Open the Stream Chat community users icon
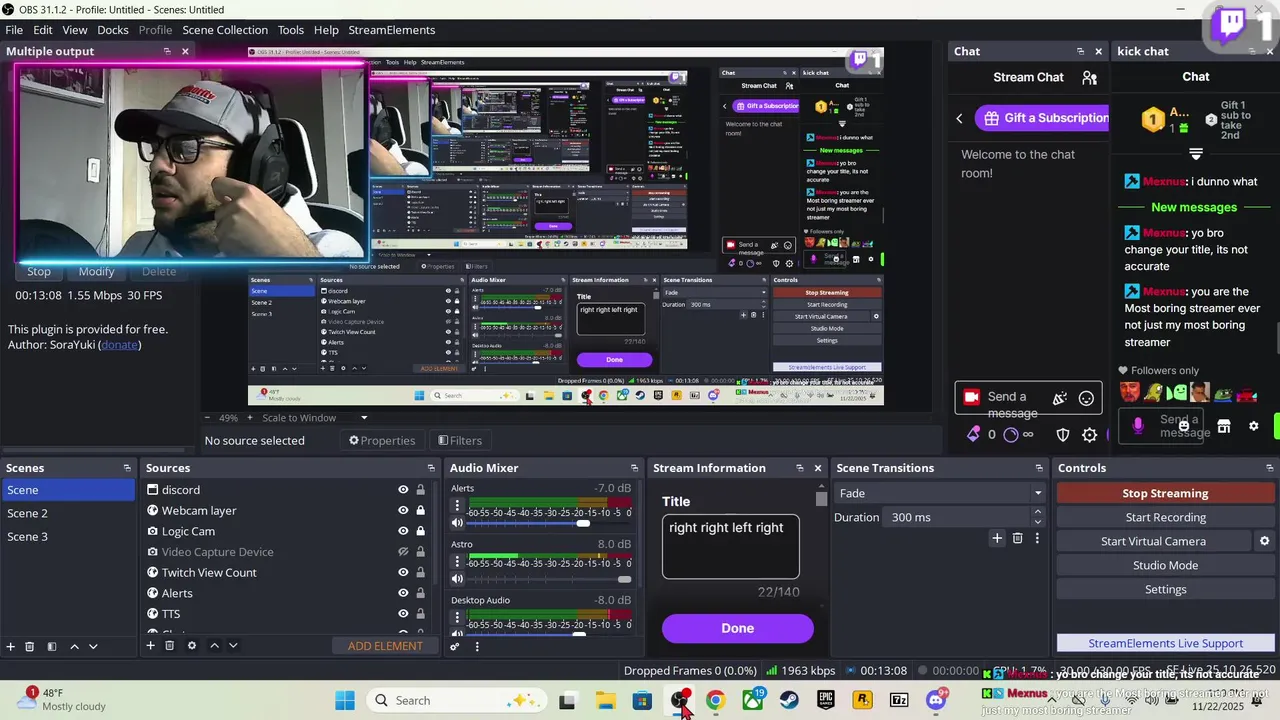 click(x=1090, y=77)
